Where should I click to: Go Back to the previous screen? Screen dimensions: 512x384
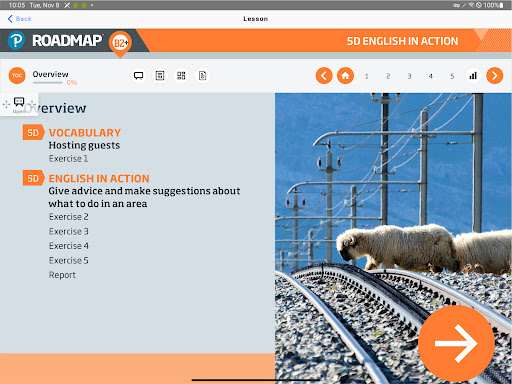tap(19, 19)
